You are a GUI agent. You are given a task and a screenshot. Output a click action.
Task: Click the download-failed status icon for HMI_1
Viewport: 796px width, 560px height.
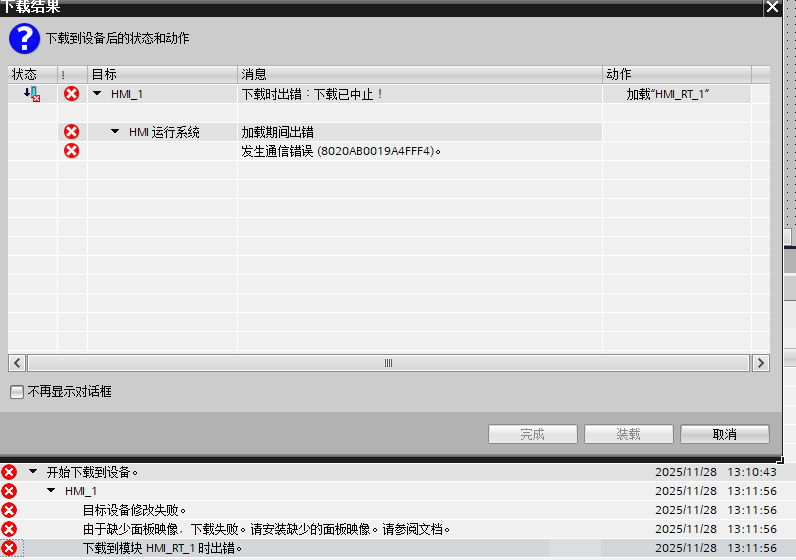click(32, 94)
